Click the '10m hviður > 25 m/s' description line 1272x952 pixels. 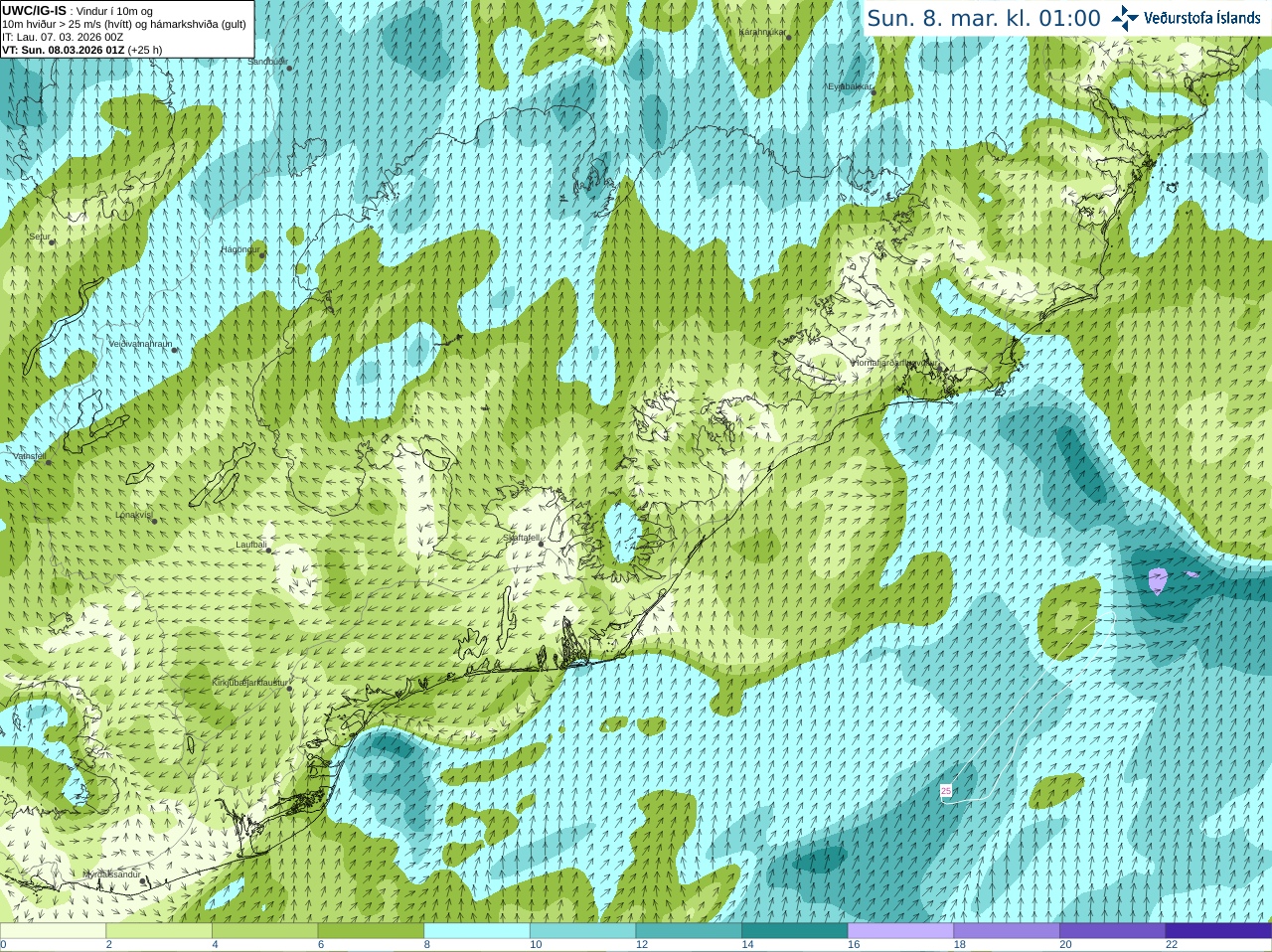(124, 24)
